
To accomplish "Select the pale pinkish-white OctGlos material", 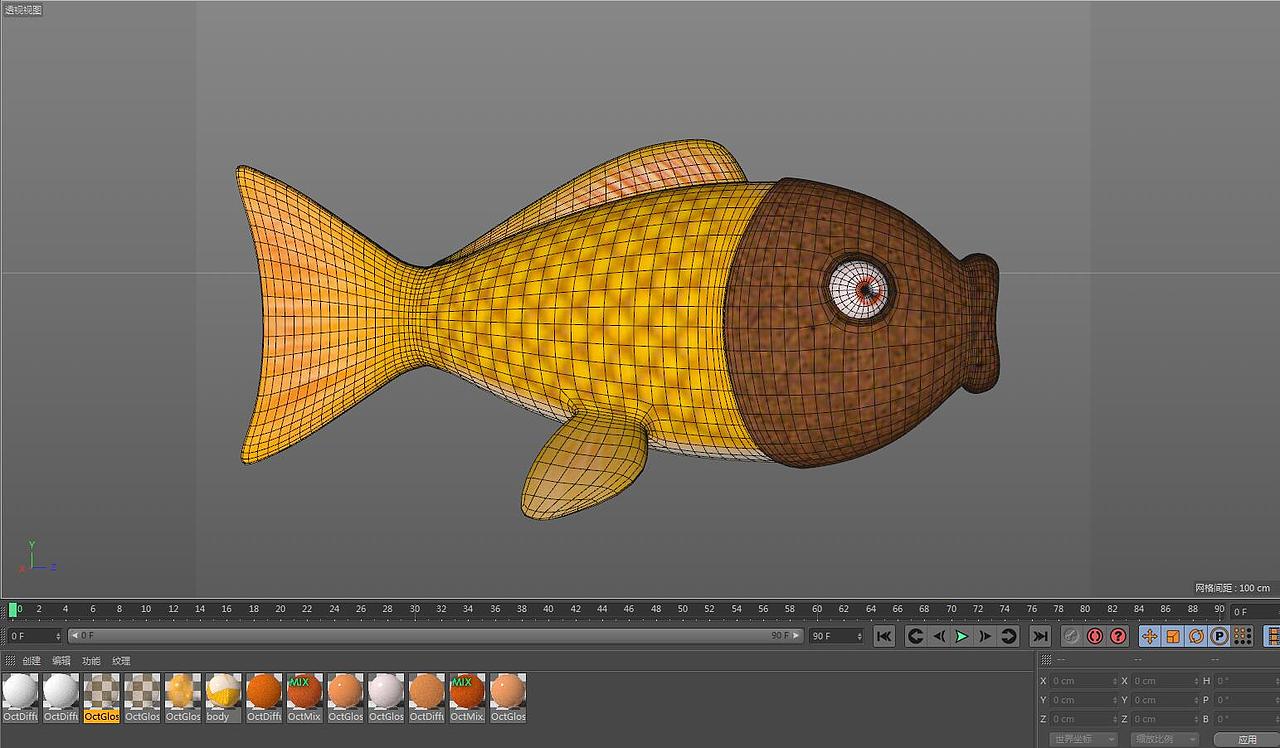I will point(386,697).
